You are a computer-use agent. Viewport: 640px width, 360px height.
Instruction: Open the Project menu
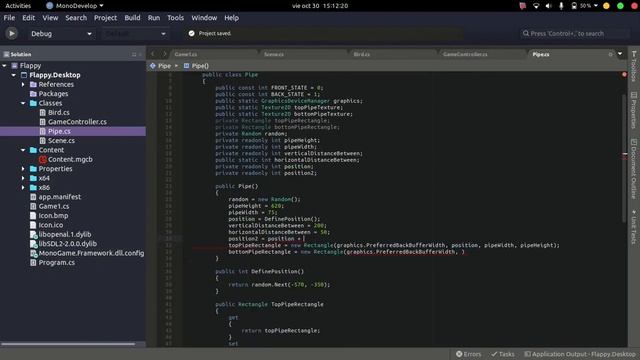click(105, 18)
